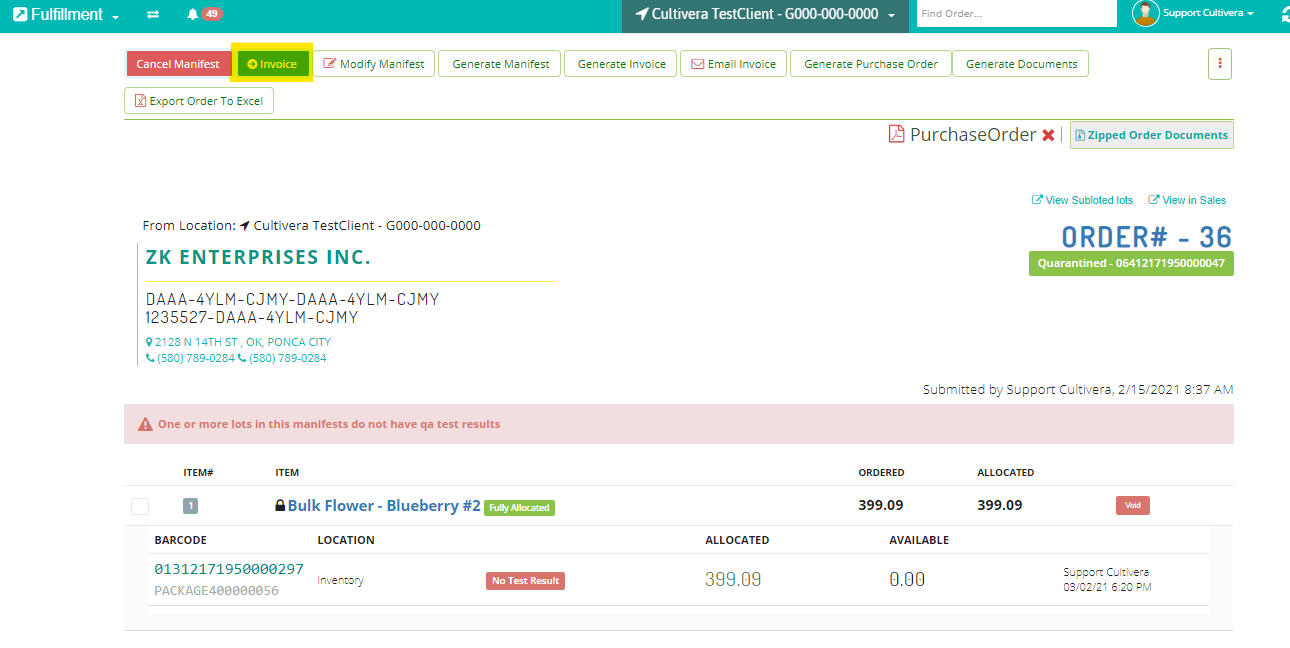Open notifications bell with 49 badge
Screen dimensions: 1290x648
(204, 14)
